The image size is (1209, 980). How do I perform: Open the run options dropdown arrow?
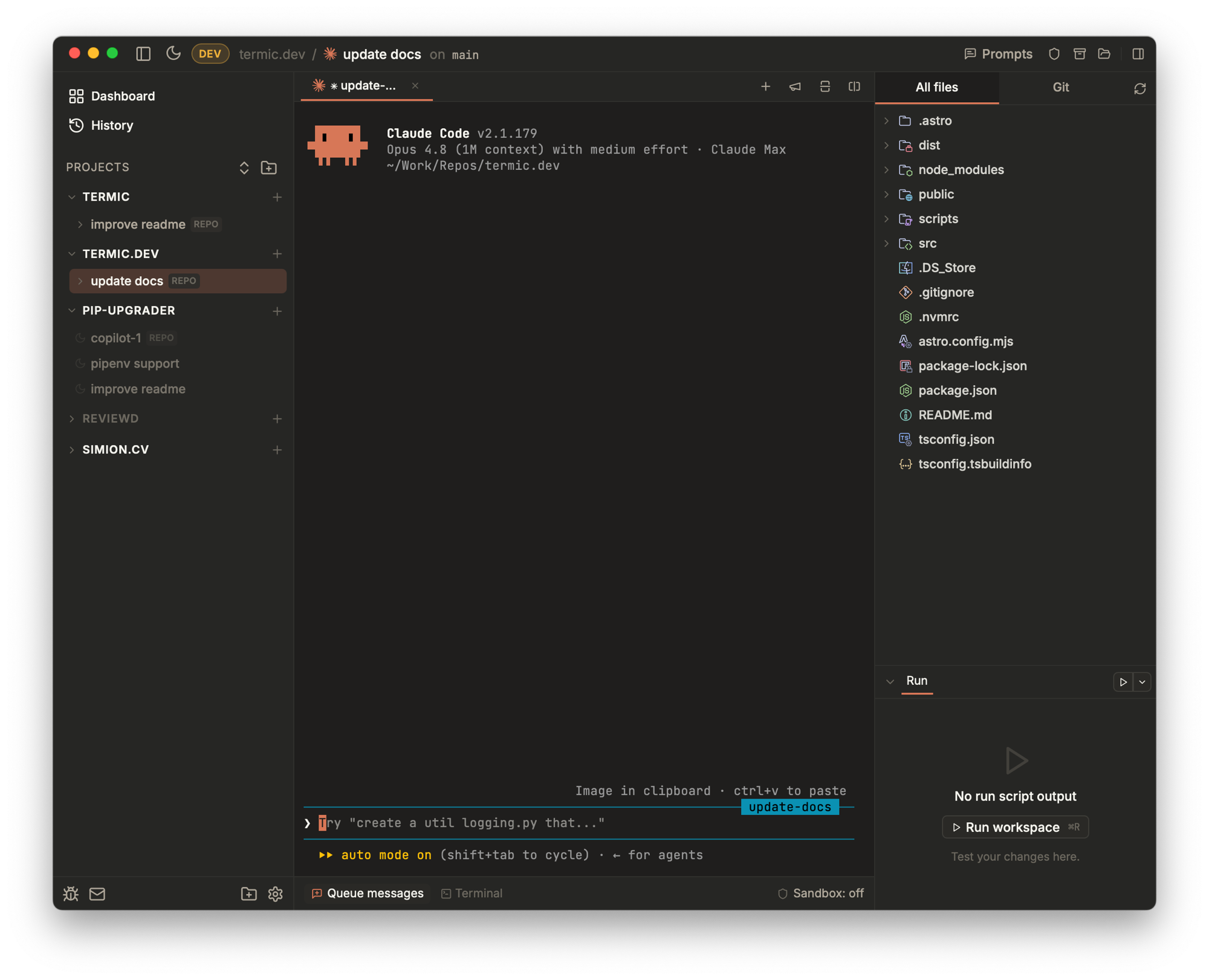[x=1142, y=682]
